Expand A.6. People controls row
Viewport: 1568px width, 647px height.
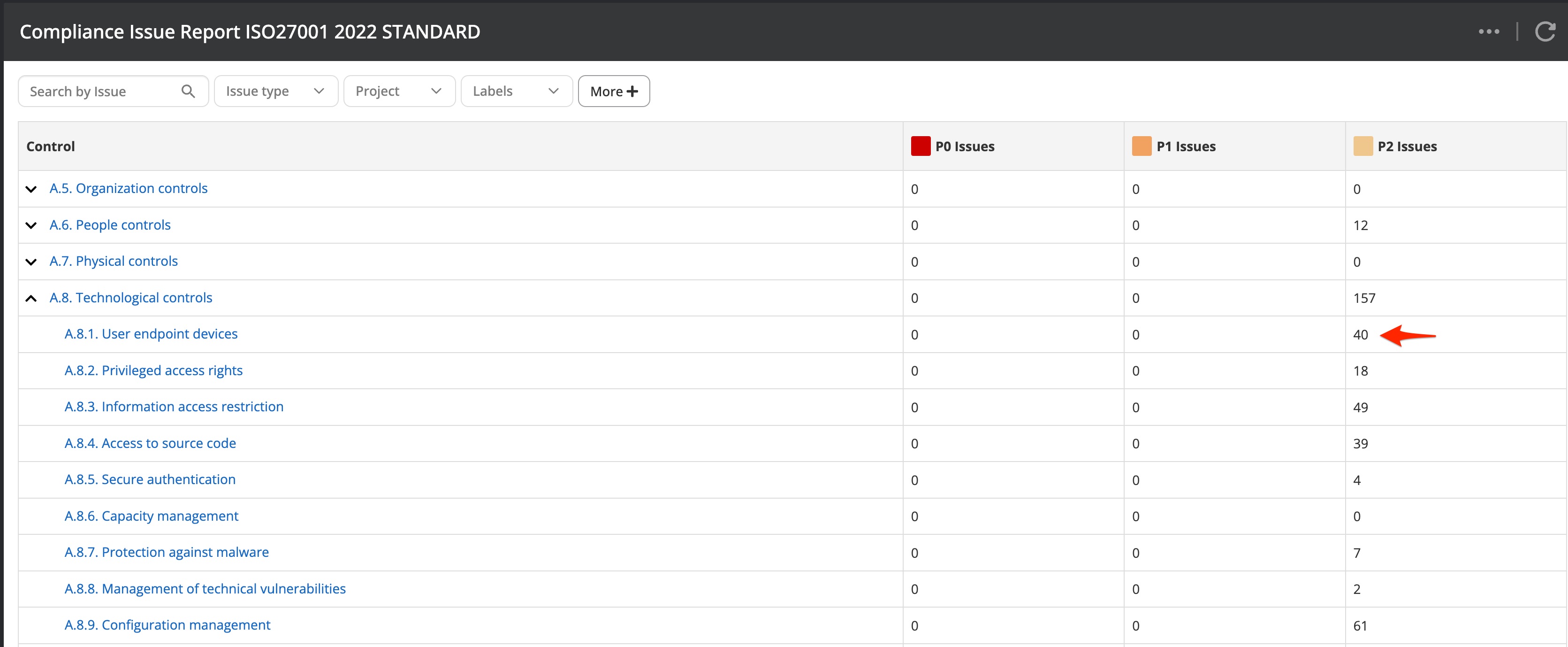(x=31, y=225)
